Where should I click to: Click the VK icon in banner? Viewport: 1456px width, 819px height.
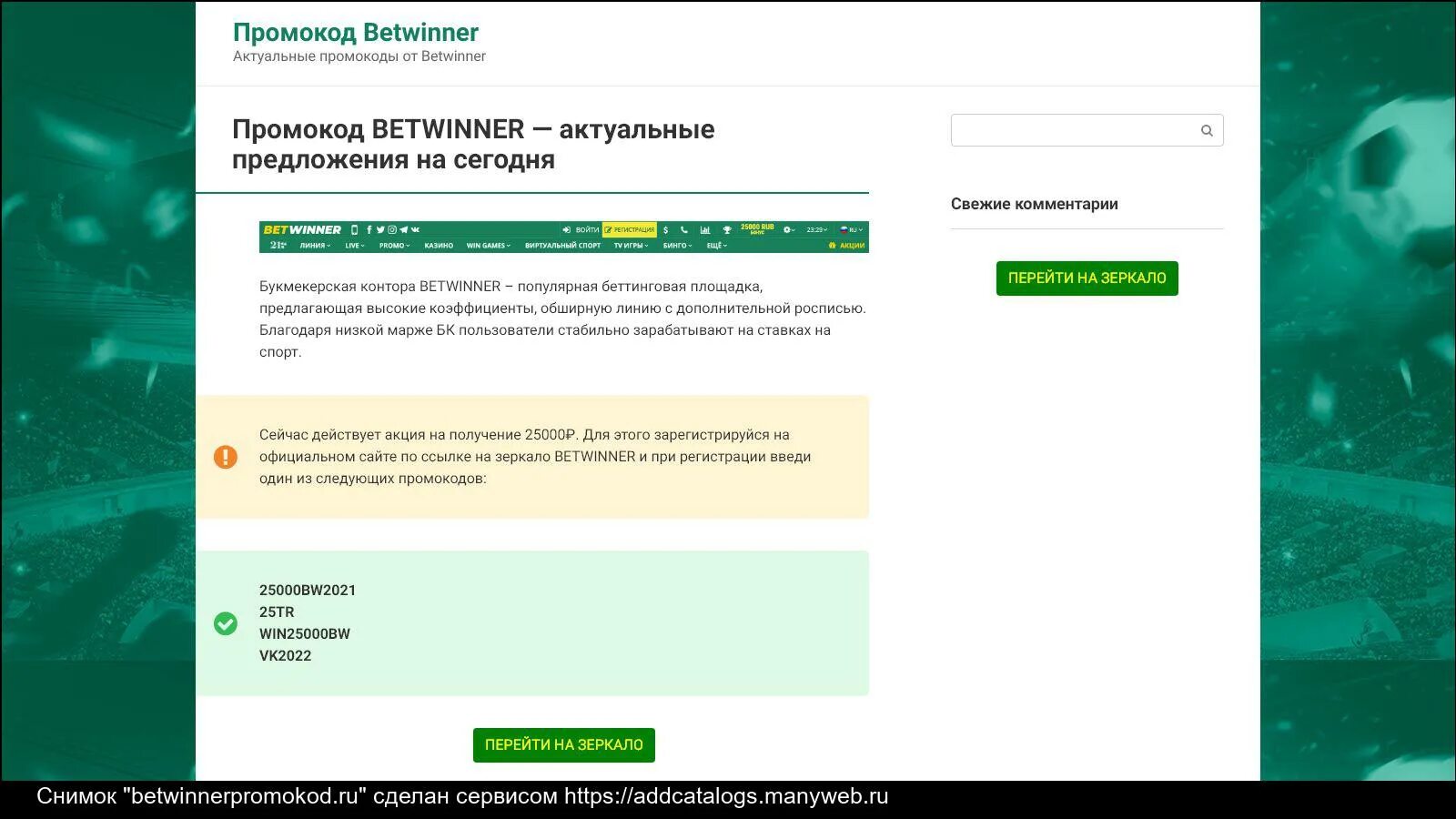coord(415,229)
